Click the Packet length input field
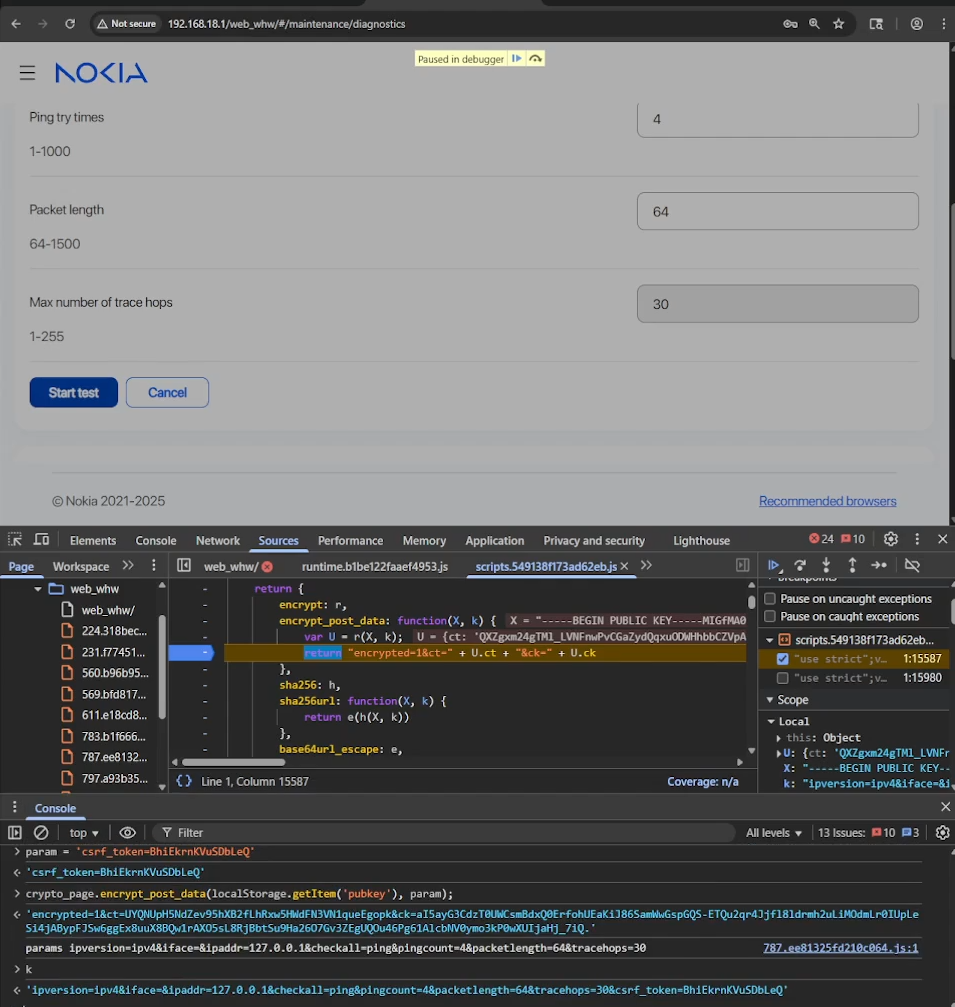 tap(777, 212)
